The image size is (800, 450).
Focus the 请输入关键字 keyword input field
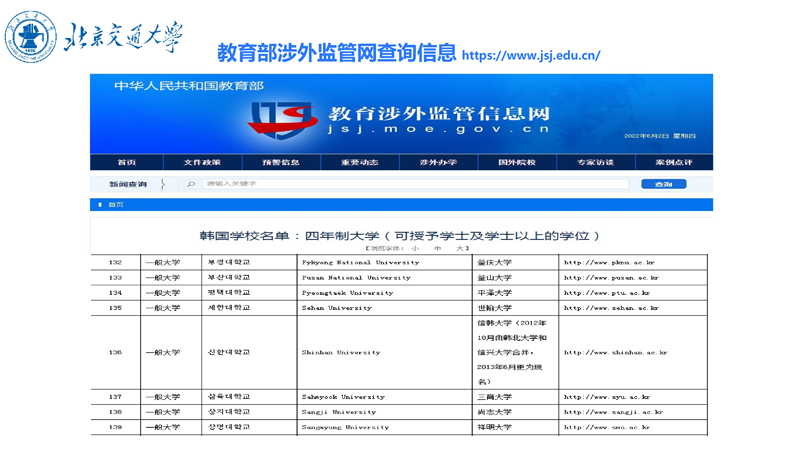415,184
